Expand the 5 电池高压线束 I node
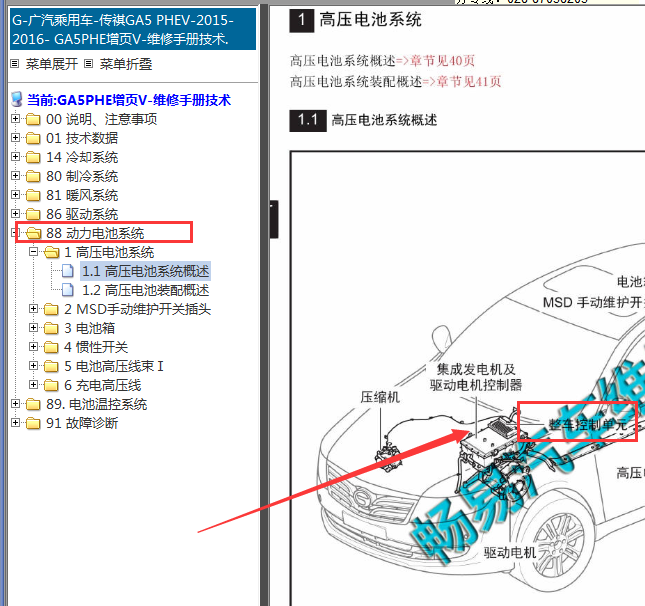 [34, 365]
